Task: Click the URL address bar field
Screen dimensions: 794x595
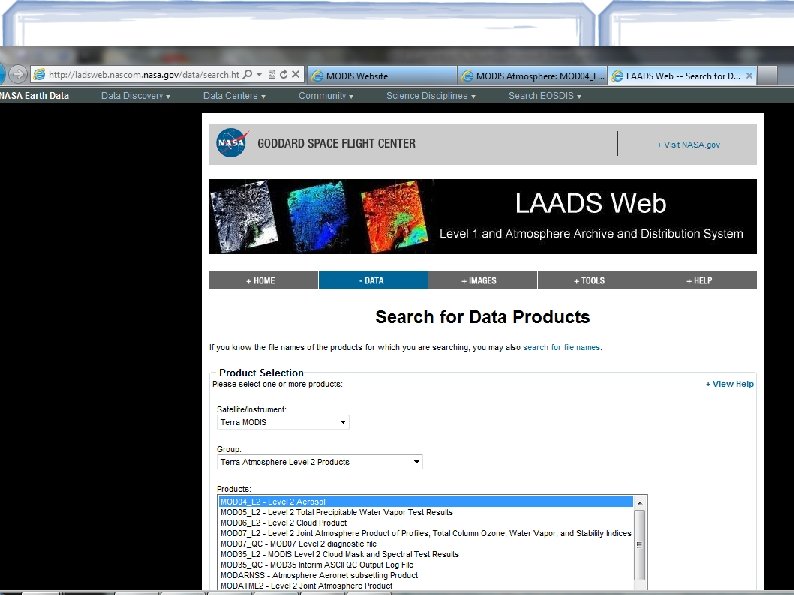Action: pyautogui.click(x=143, y=74)
